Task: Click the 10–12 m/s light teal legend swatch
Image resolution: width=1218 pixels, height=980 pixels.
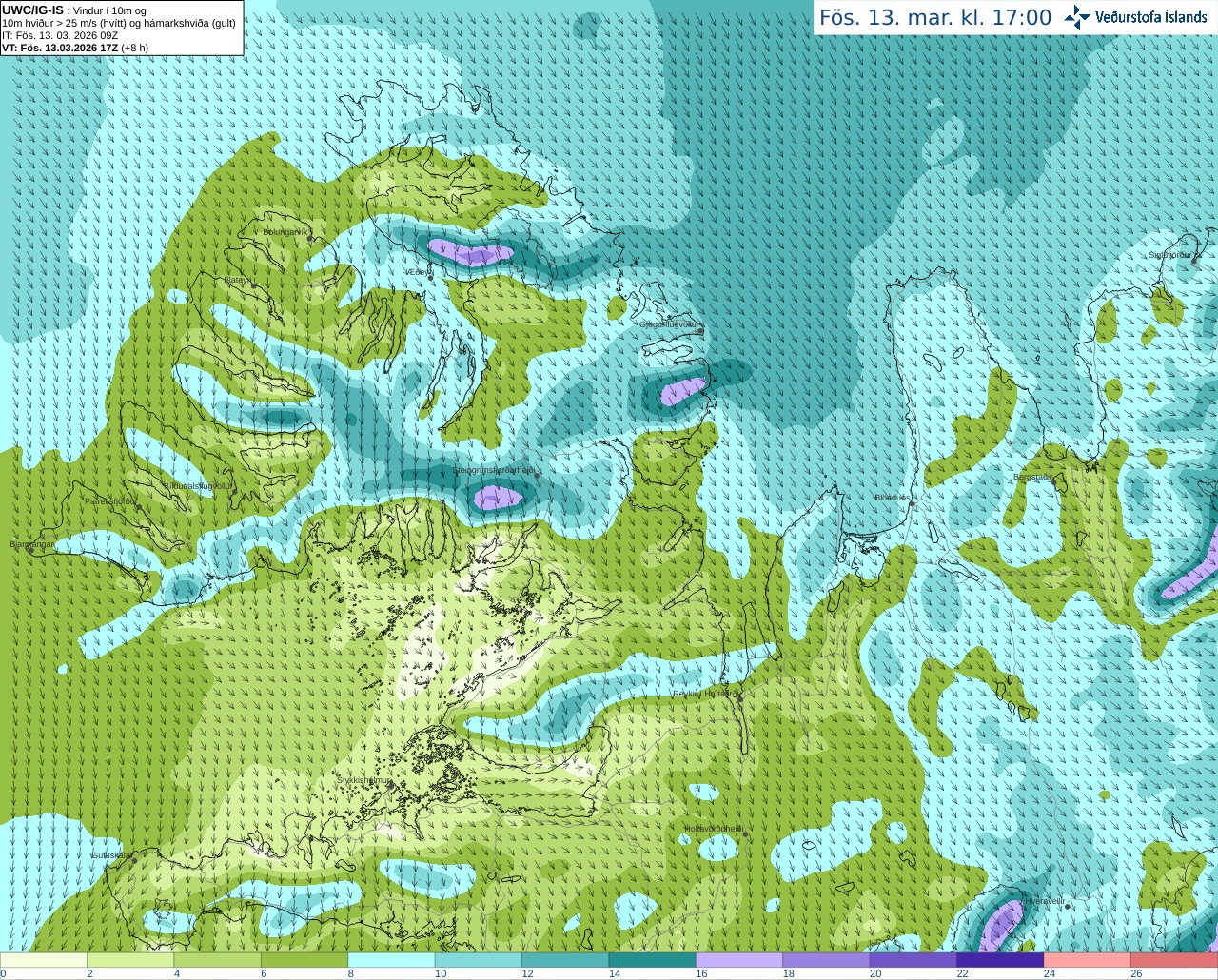Action: (479, 960)
